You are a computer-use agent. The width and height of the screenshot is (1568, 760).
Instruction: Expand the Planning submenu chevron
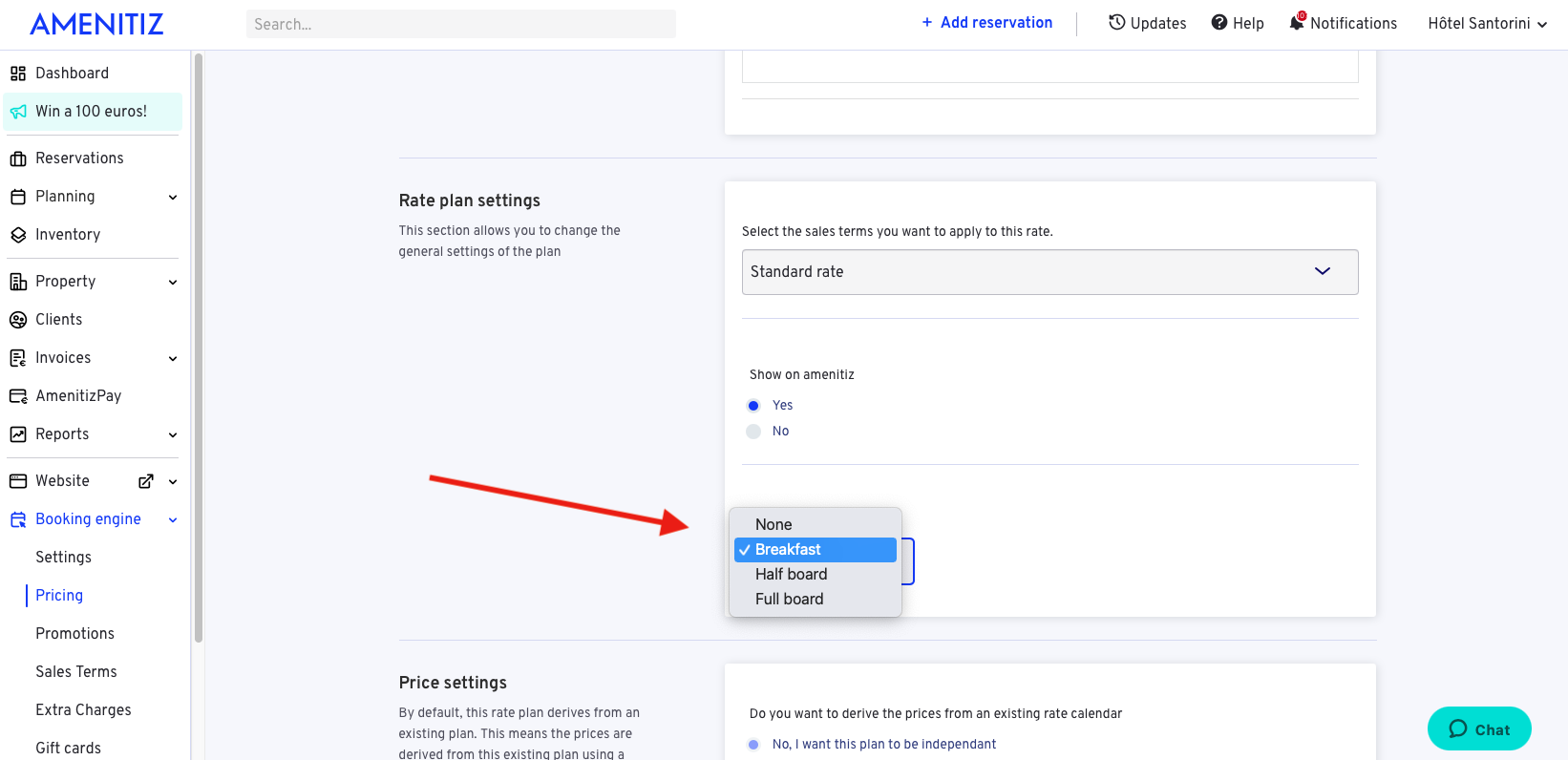tap(173, 198)
